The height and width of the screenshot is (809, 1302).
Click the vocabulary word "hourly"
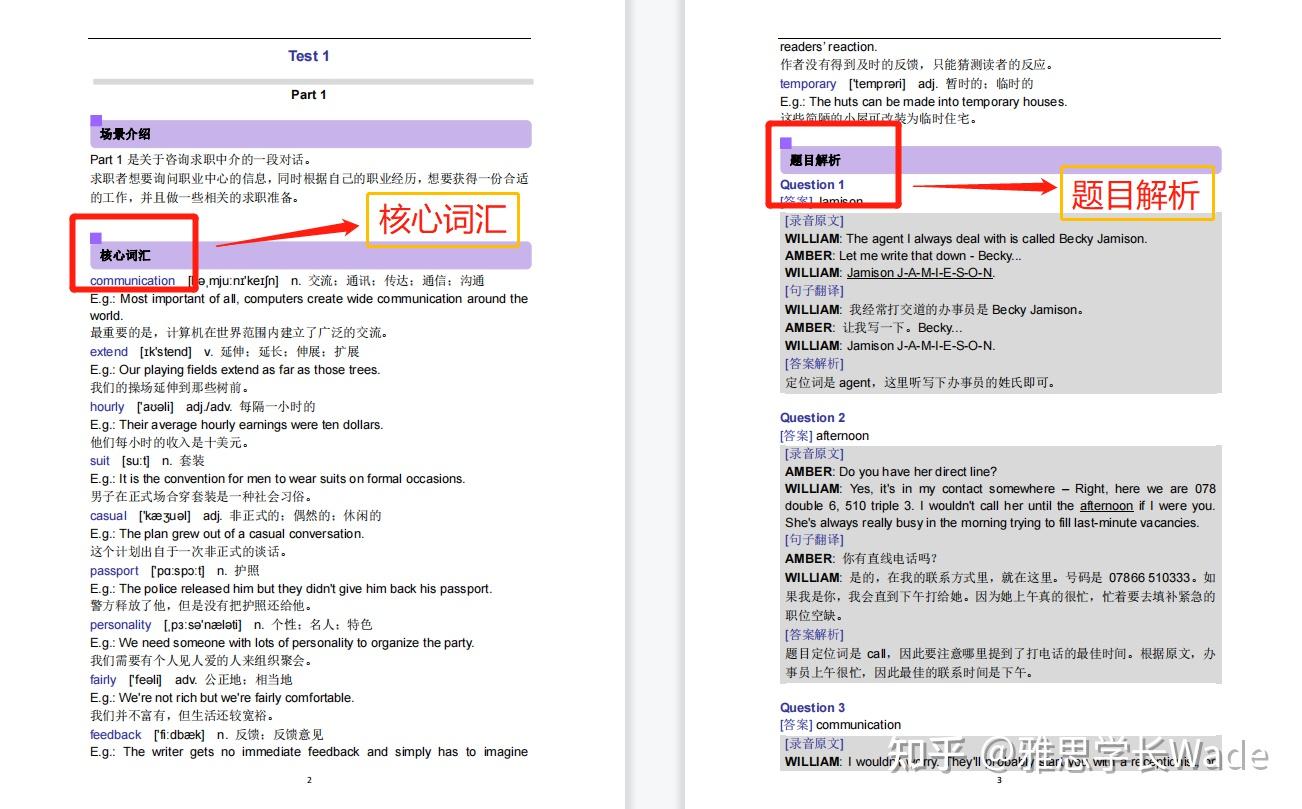(x=107, y=407)
